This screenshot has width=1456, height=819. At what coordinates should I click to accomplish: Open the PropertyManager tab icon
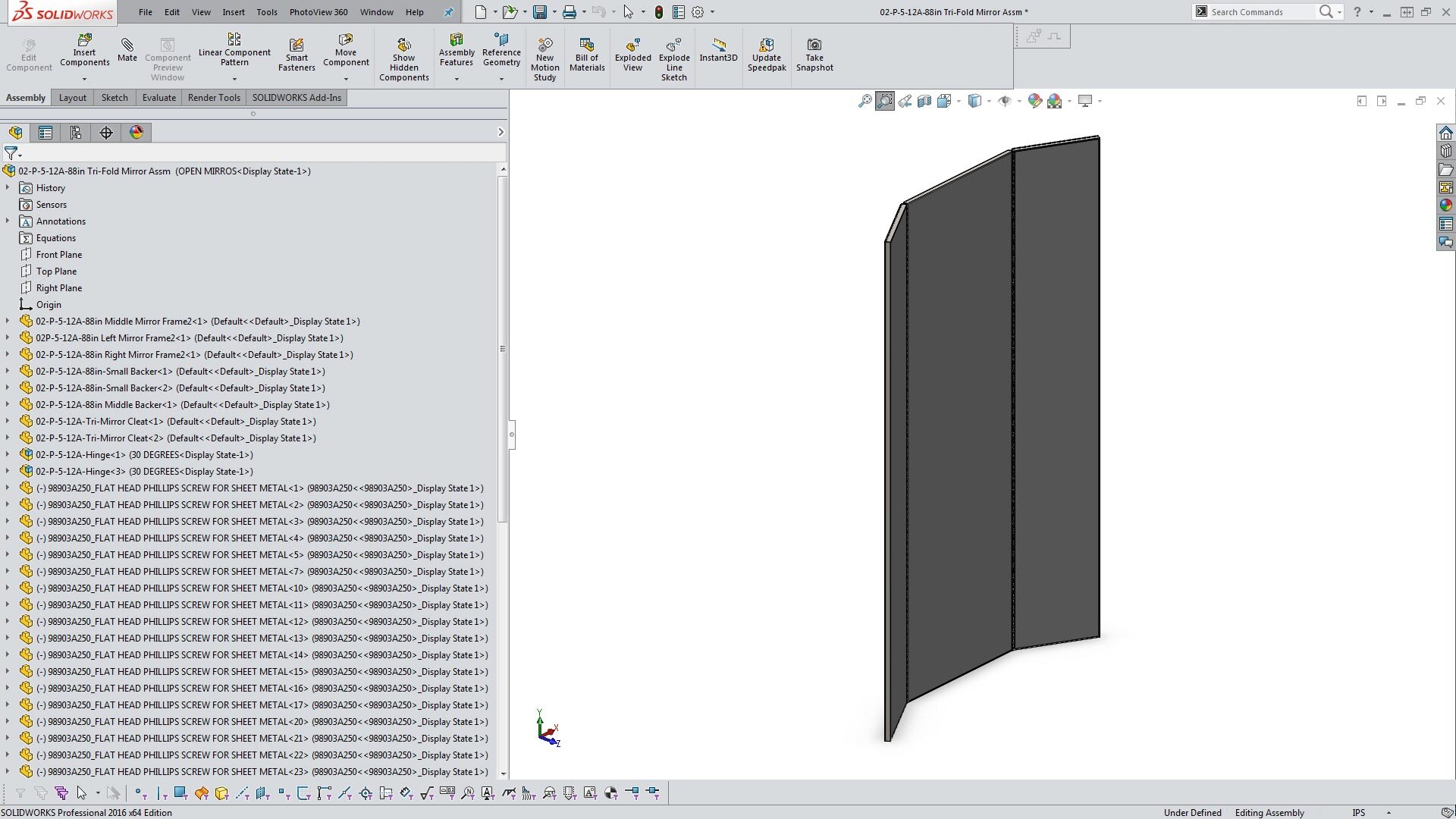point(45,133)
